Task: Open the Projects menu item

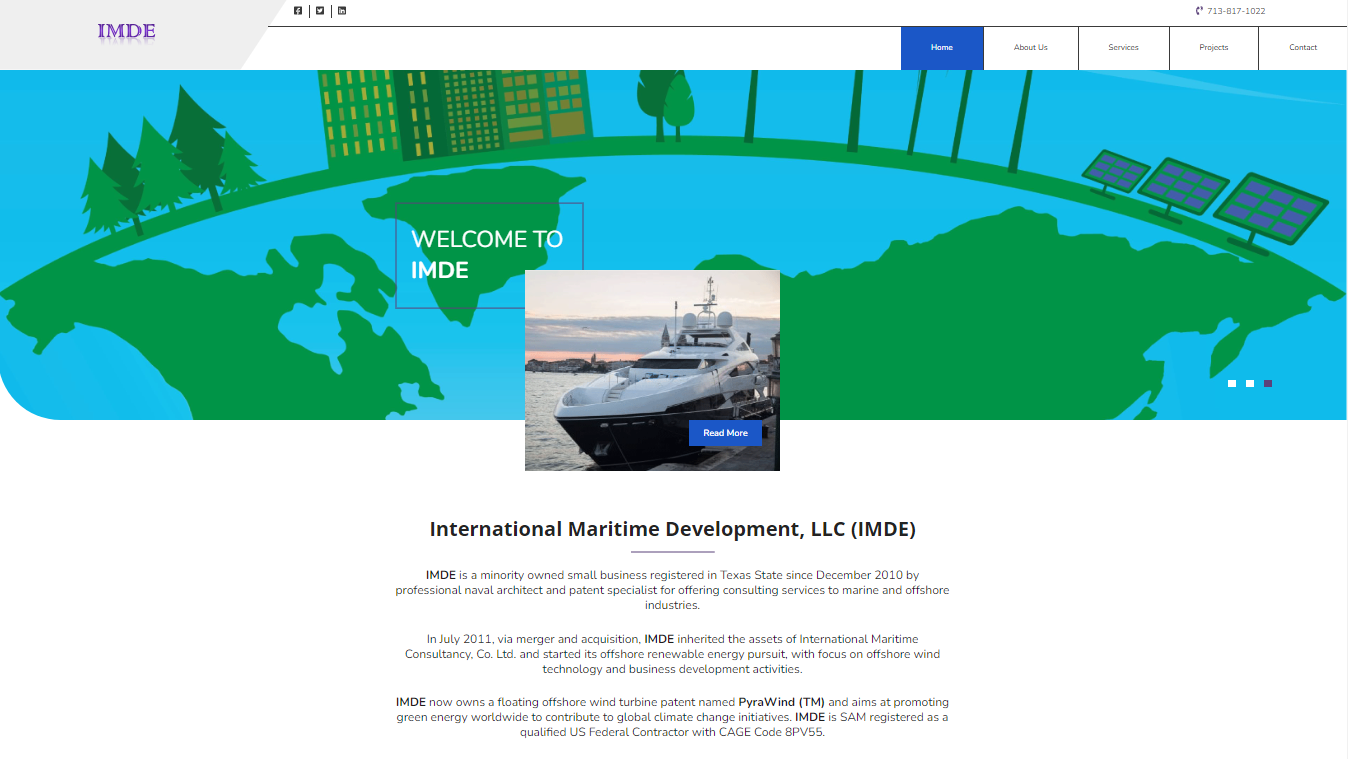Action: 1213,48
